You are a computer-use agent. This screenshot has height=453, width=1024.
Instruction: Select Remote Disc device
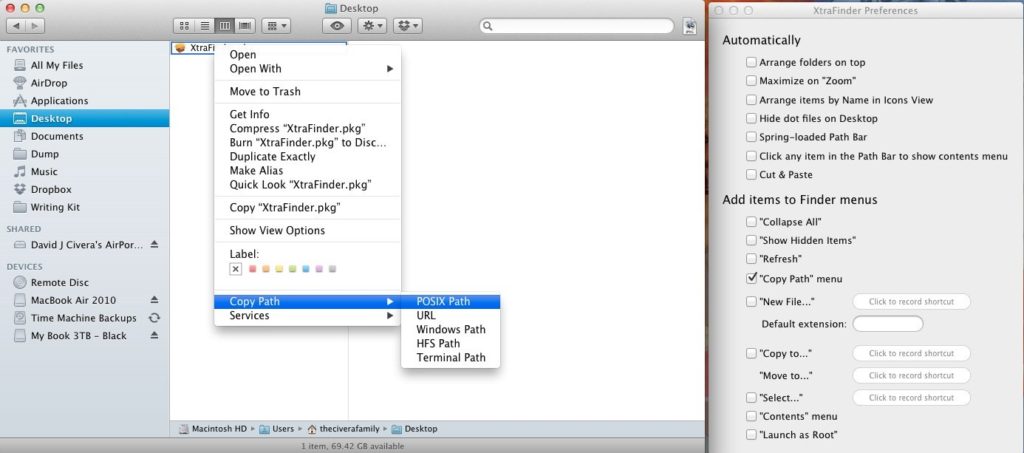pos(59,283)
